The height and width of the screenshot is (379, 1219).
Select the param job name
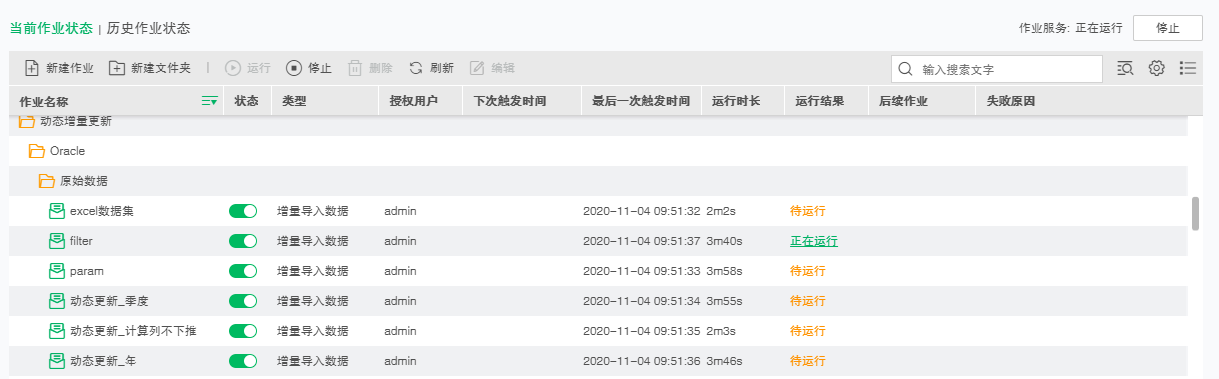click(87, 271)
